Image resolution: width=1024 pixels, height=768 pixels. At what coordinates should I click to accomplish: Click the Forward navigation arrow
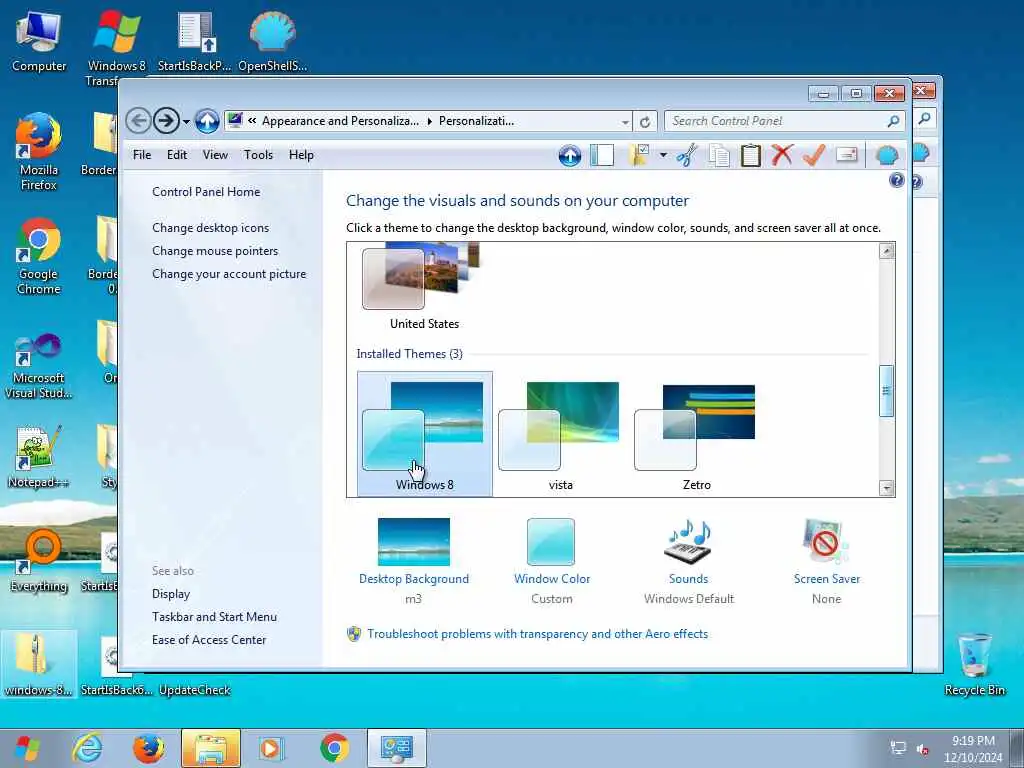[x=167, y=121]
